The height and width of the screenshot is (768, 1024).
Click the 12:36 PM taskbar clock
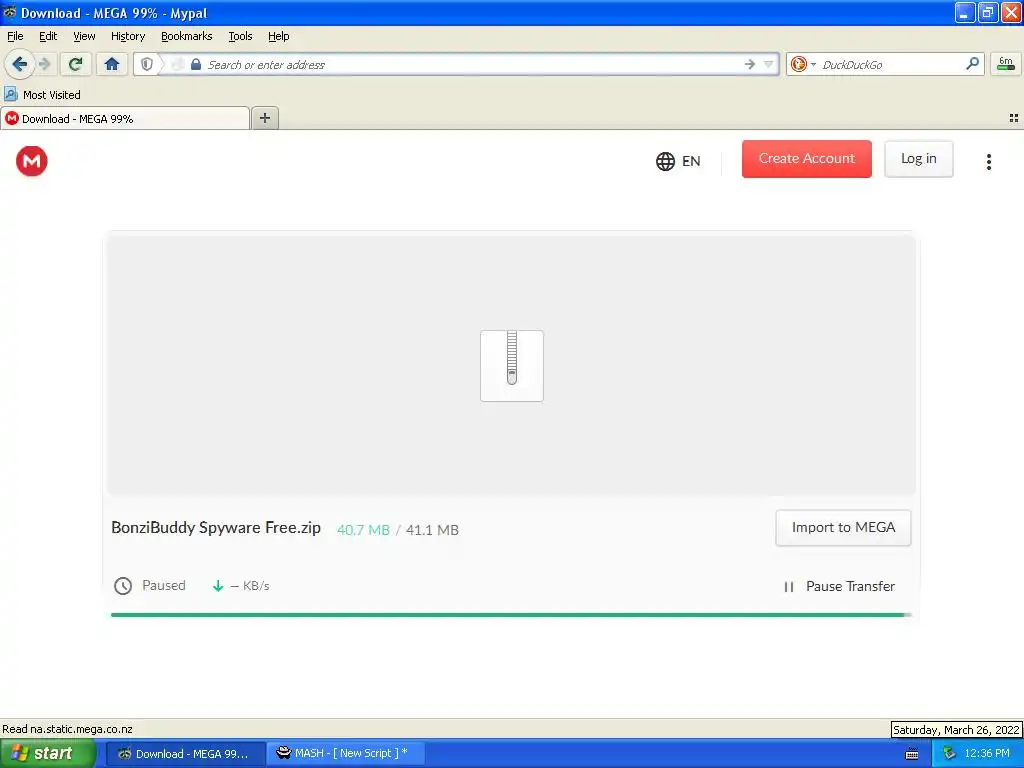(987, 754)
